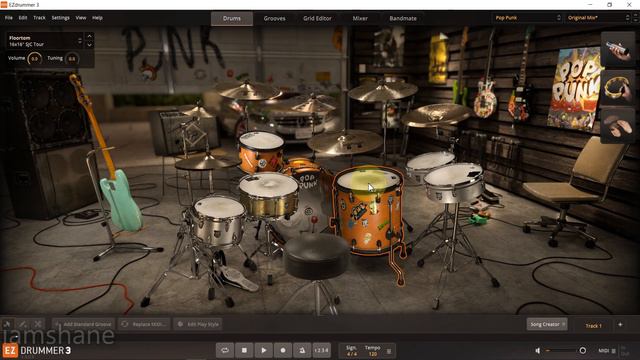This screenshot has height=360, width=640.
Task: Open tempo settings menu icon
Action: pos(389,351)
